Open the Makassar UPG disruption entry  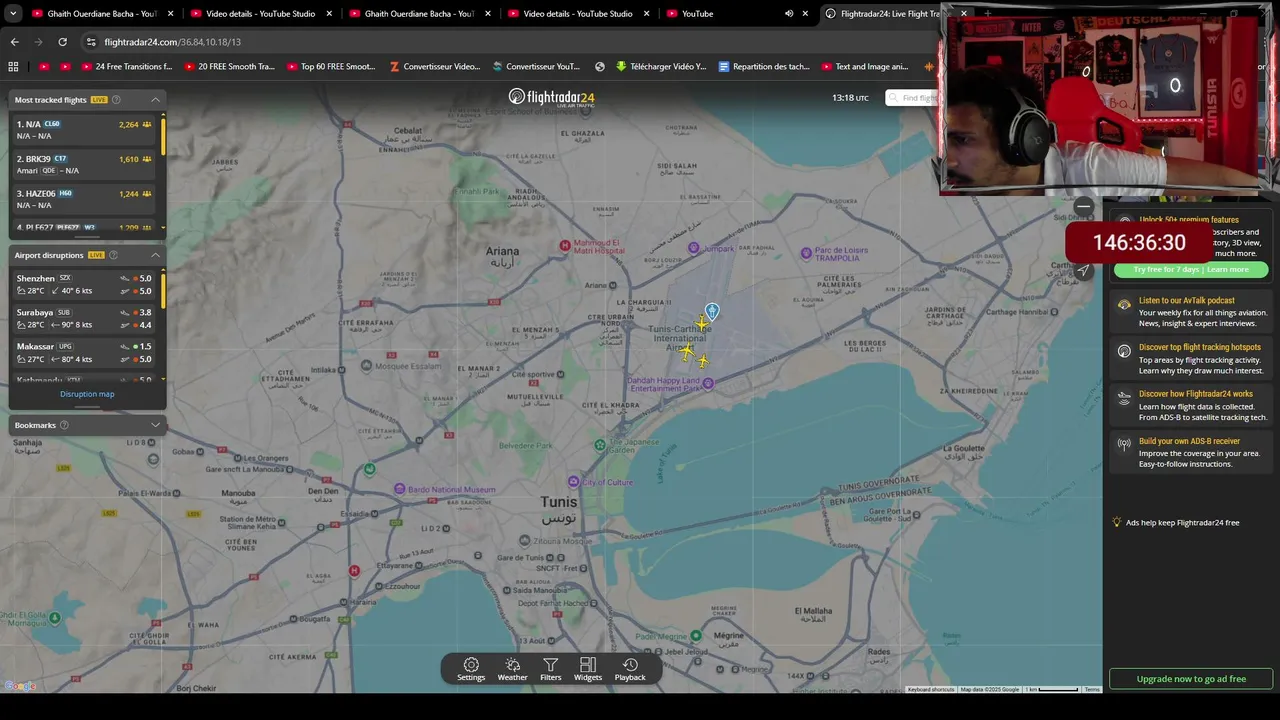tap(83, 352)
